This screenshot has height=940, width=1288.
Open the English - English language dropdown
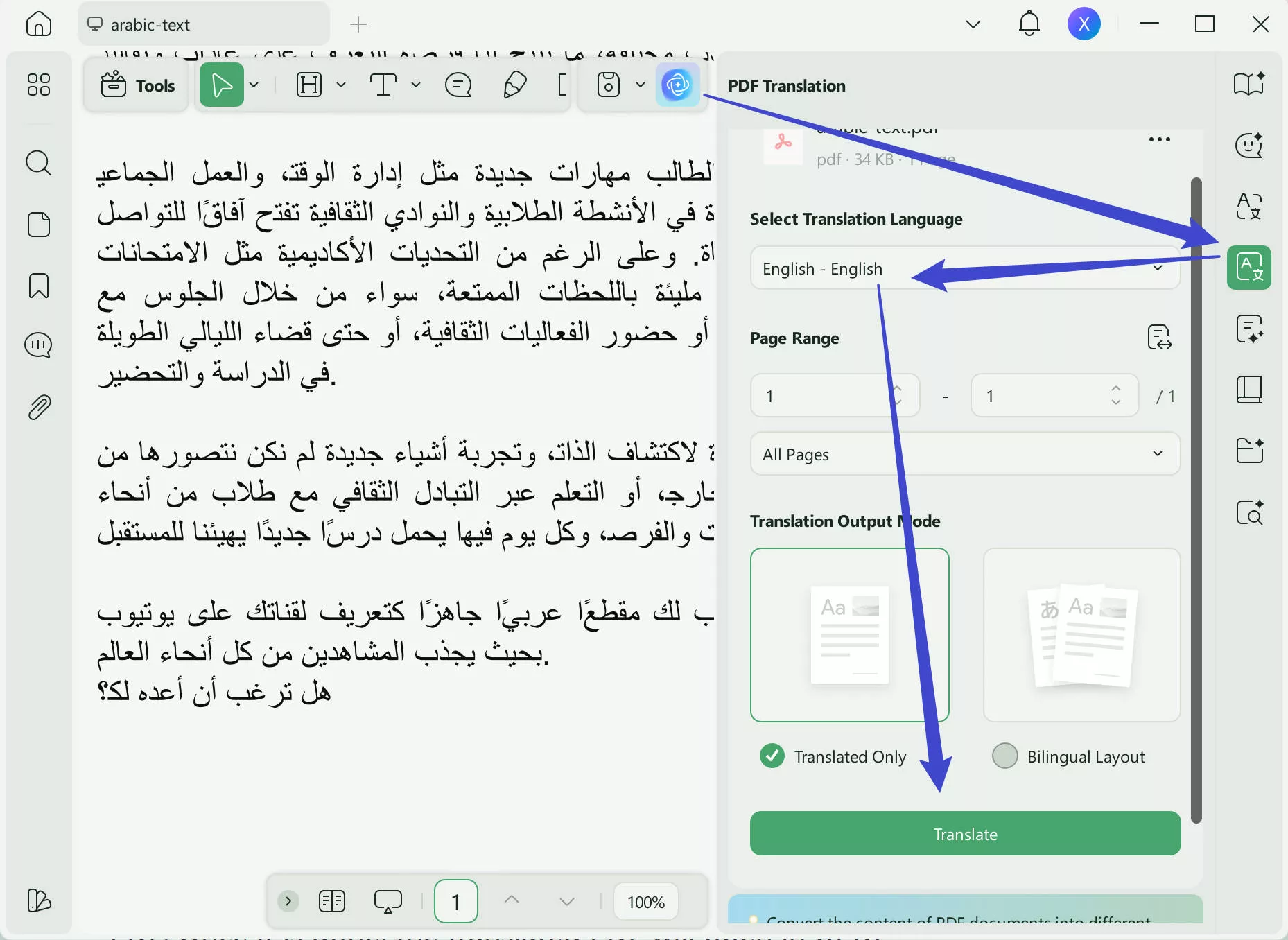point(964,268)
